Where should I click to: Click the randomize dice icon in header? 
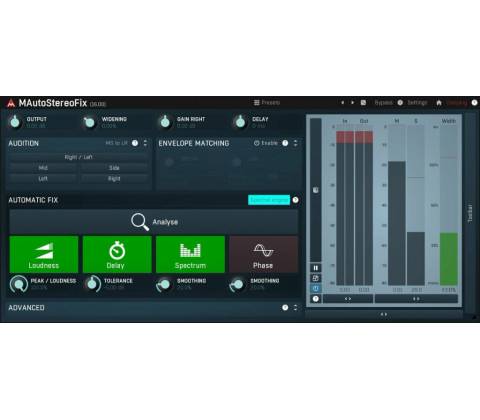point(363,103)
